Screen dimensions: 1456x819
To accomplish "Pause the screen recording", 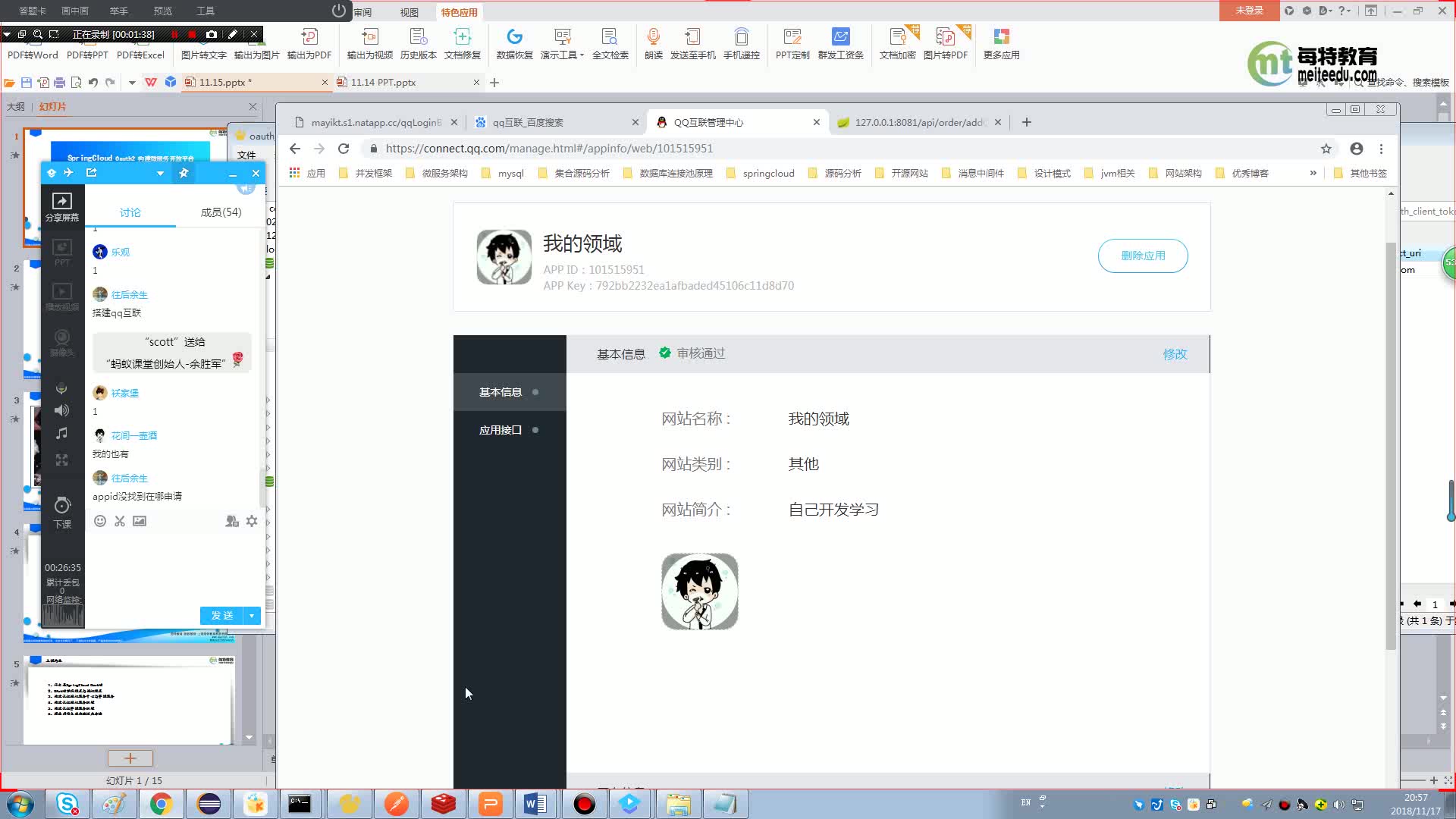I will [174, 34].
